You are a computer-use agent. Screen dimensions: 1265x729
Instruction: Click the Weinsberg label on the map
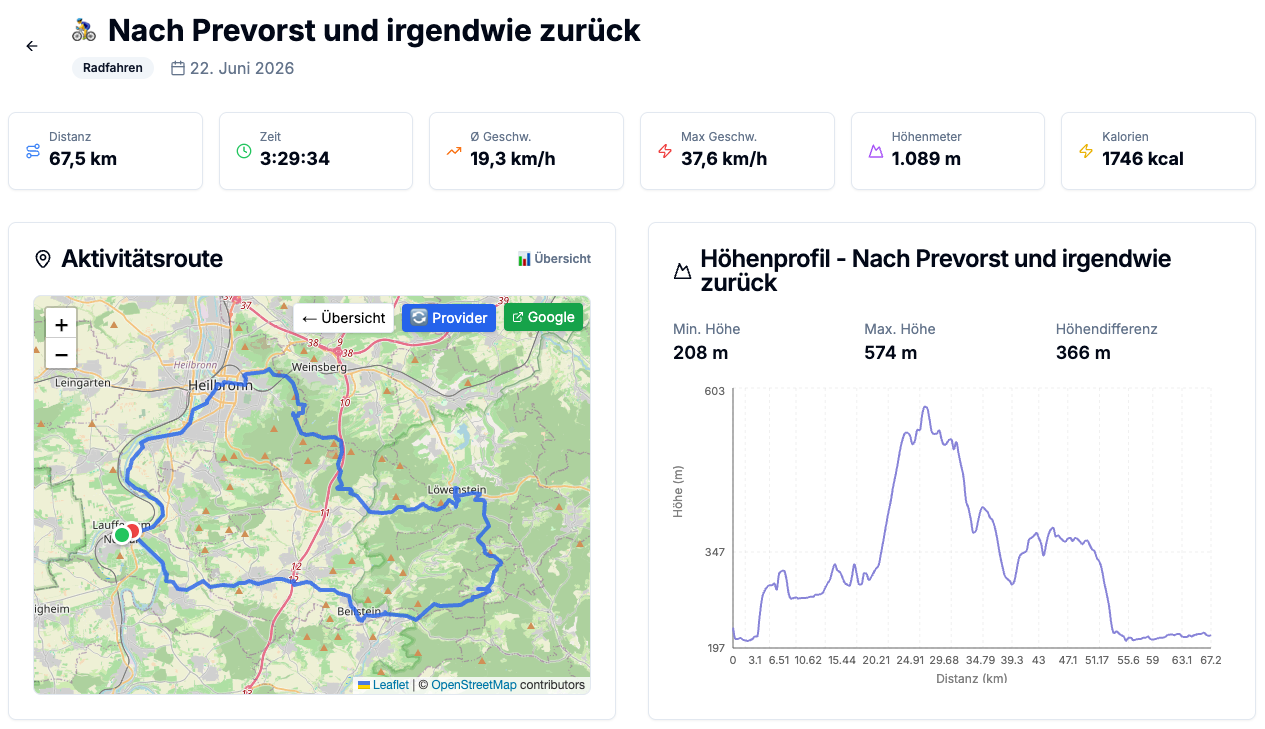(x=319, y=367)
